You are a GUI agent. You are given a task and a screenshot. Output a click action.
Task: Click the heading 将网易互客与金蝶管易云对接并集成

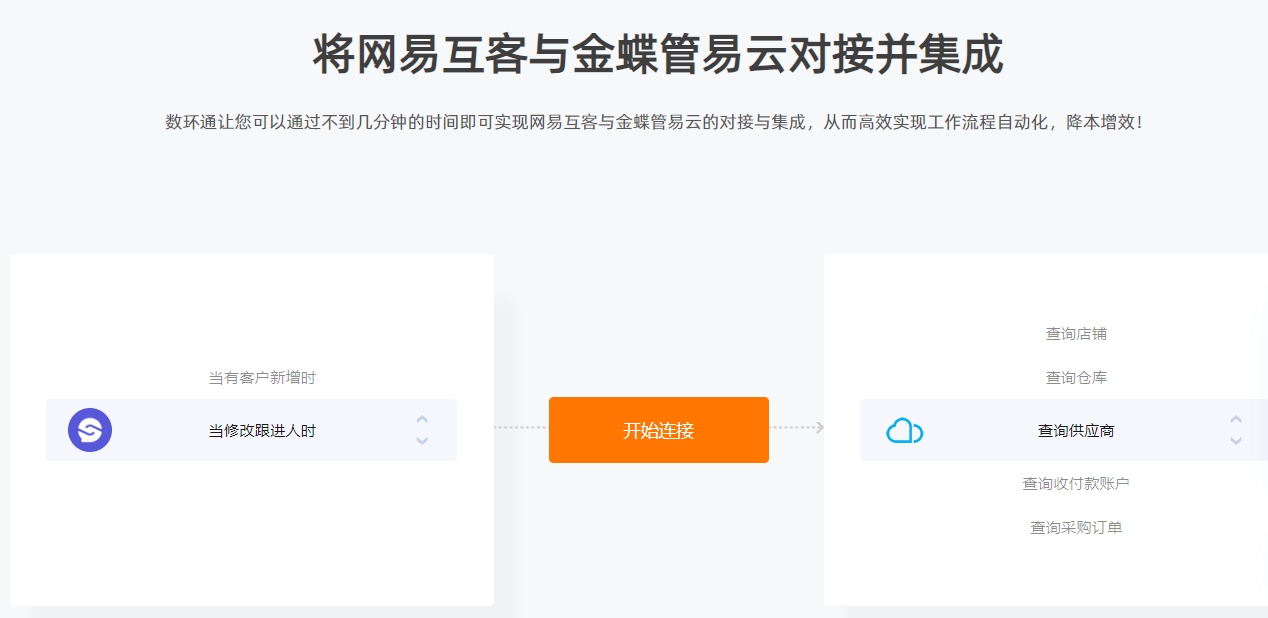658,54
